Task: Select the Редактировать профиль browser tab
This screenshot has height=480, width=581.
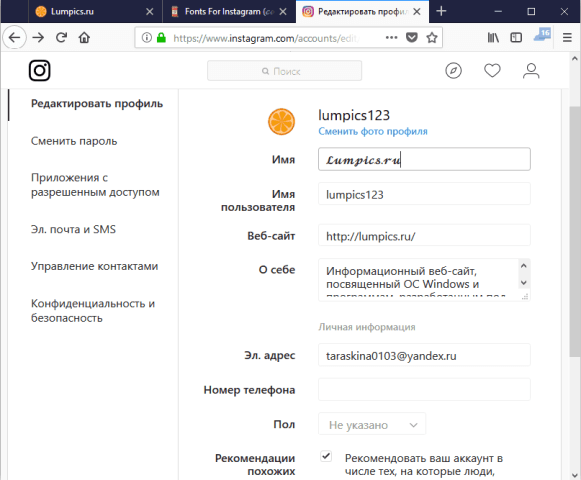Action: point(362,12)
